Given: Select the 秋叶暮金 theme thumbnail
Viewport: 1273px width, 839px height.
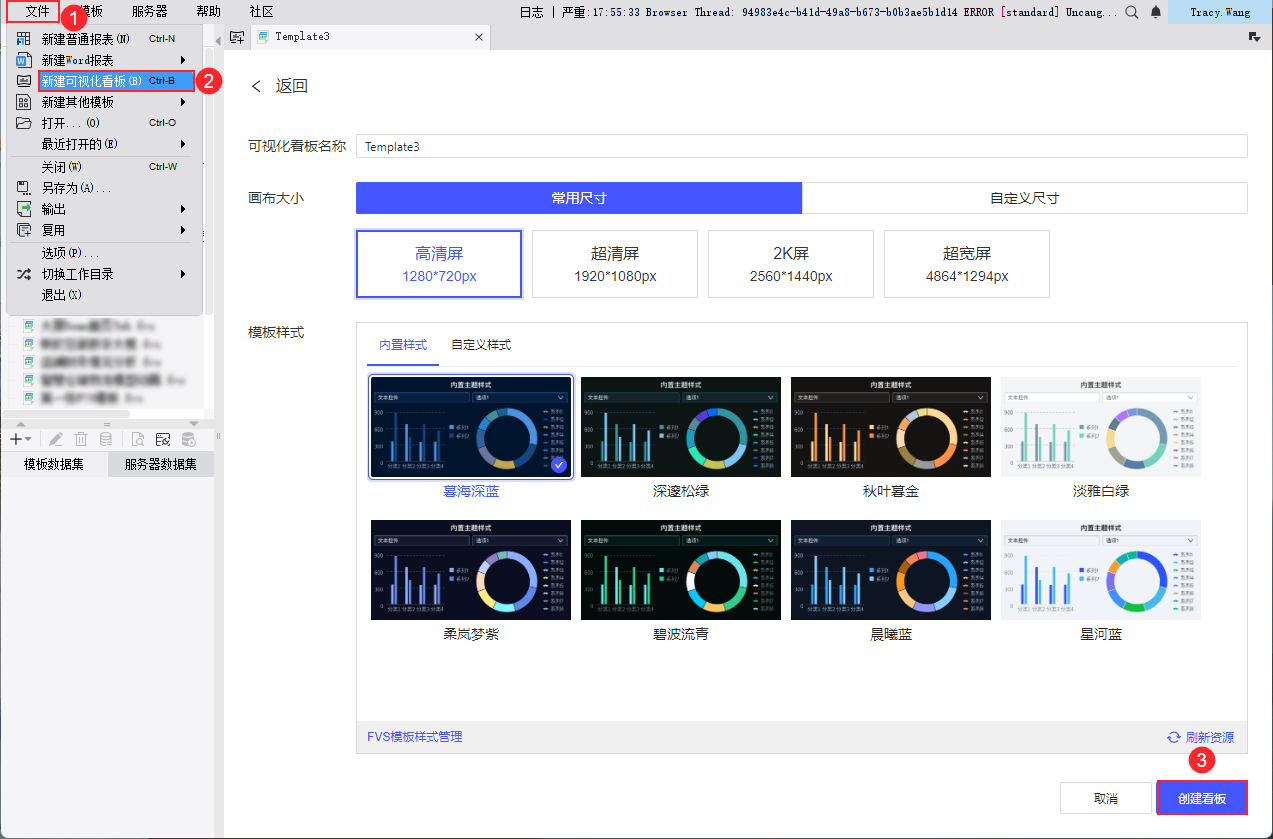Looking at the screenshot, I should pos(890,427).
